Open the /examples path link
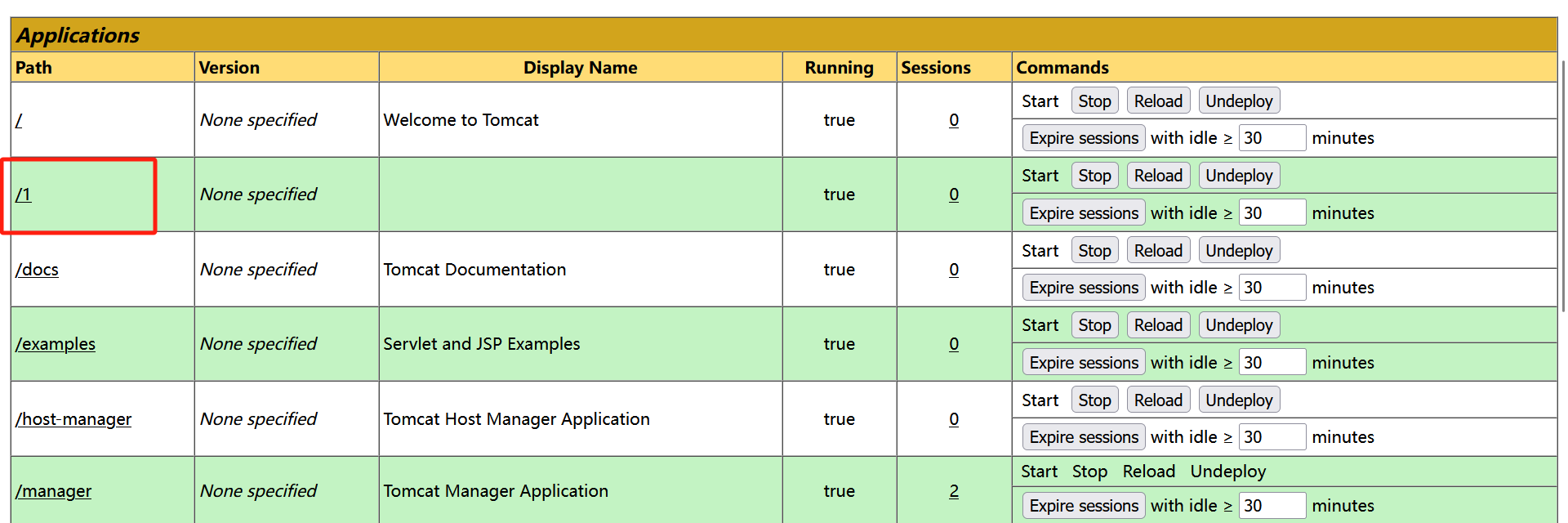Viewport: 1568px width, 523px height. coord(56,344)
